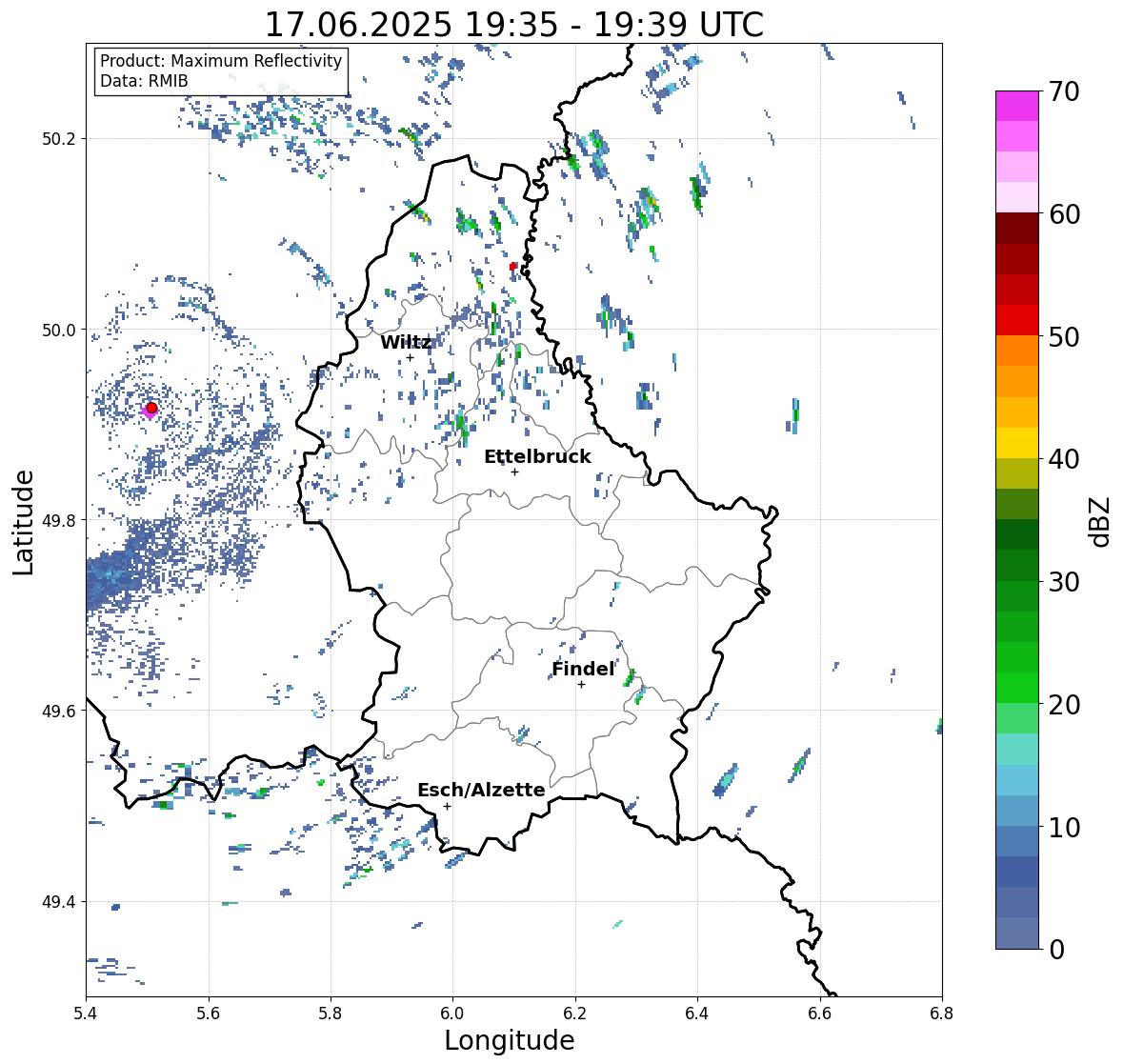This screenshot has width=1123, height=1064.
Task: Select the Wiltz station label
Action: pyautogui.click(x=406, y=342)
